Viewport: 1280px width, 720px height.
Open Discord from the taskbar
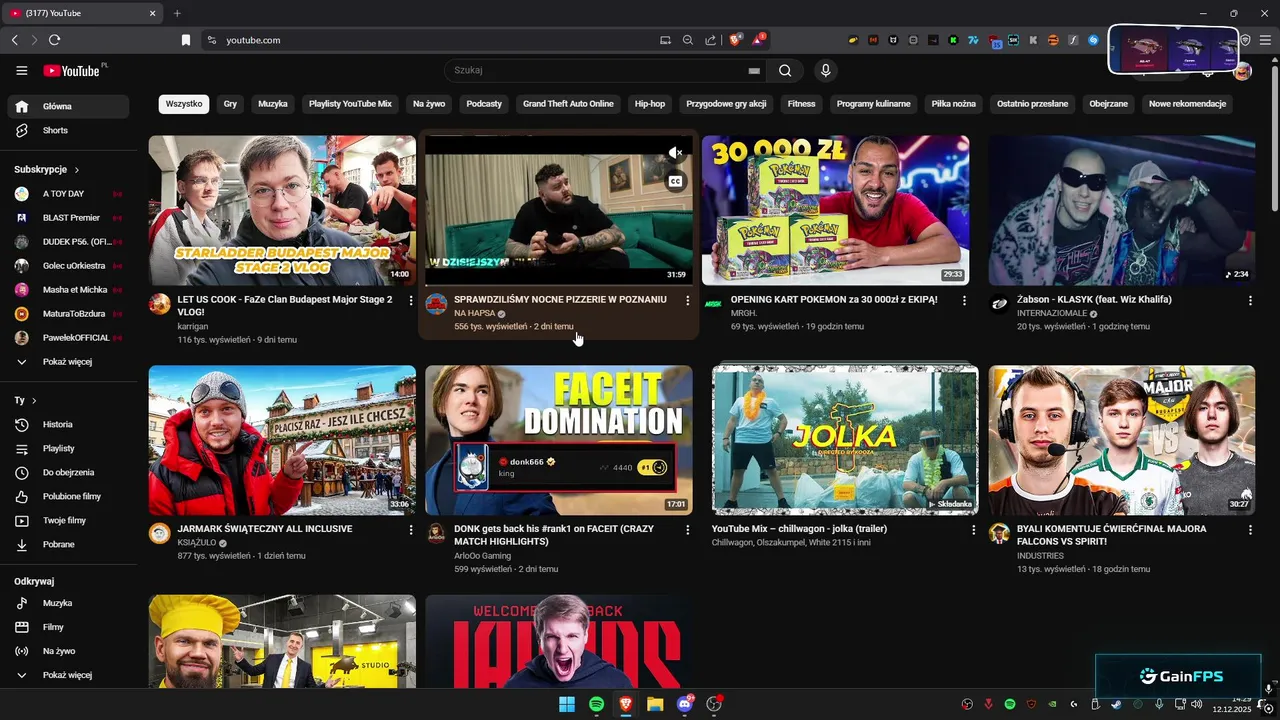[685, 704]
